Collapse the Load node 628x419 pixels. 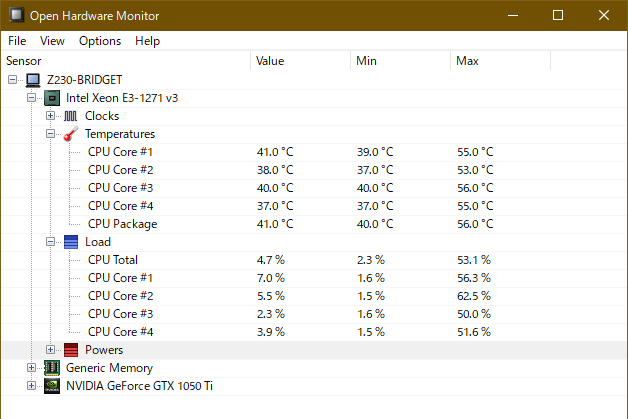50,242
